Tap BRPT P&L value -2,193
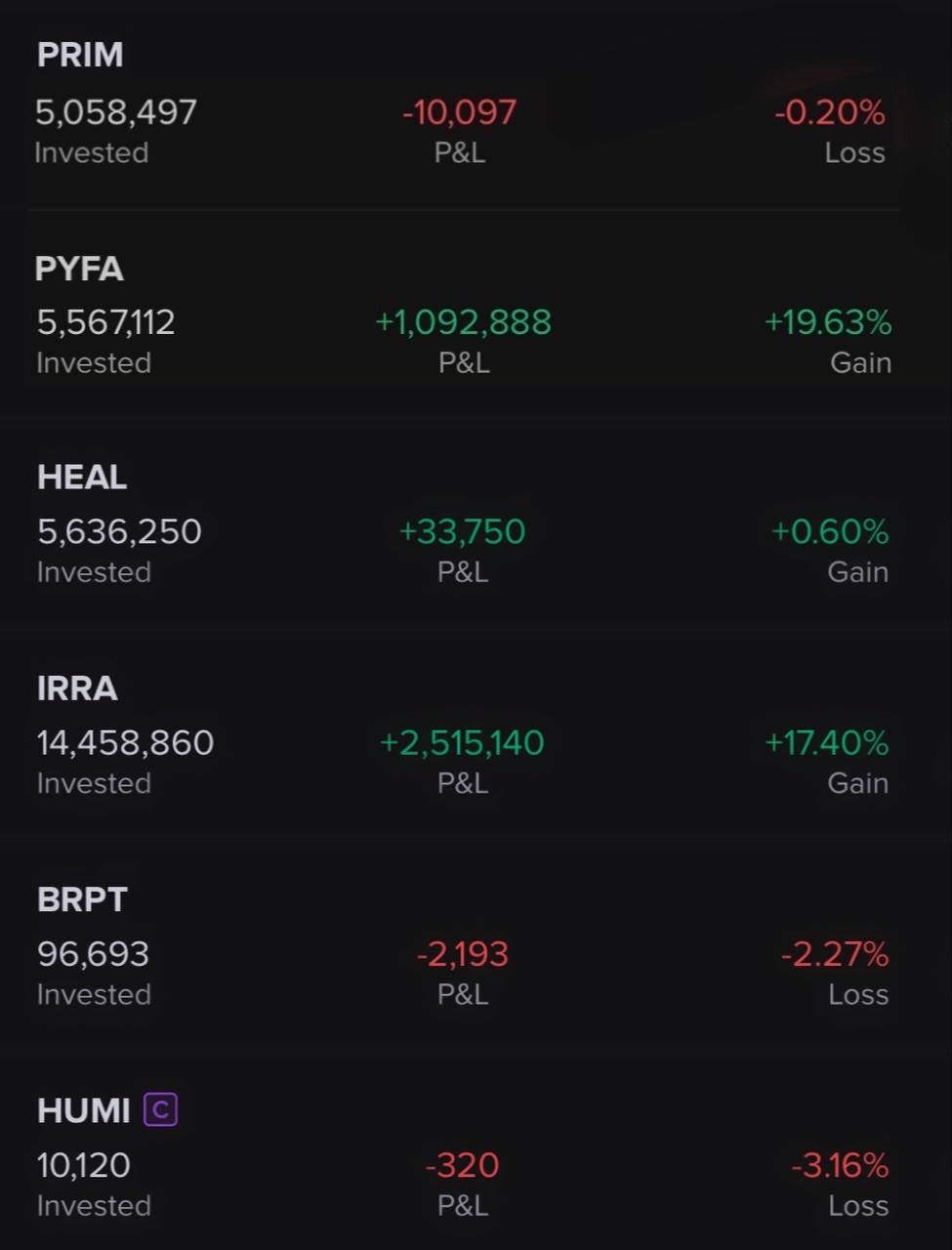The width and height of the screenshot is (952, 1250). [x=463, y=954]
